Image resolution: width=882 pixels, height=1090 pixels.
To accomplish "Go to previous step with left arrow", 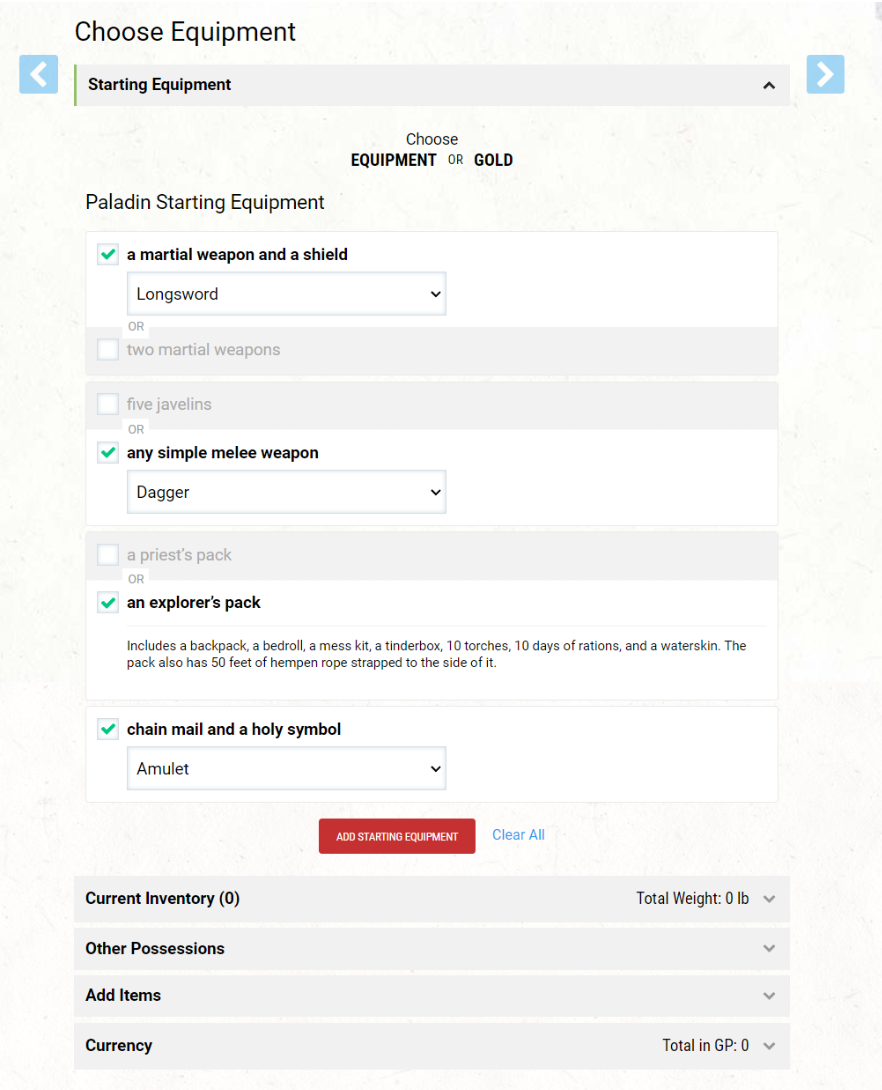I will 39,74.
